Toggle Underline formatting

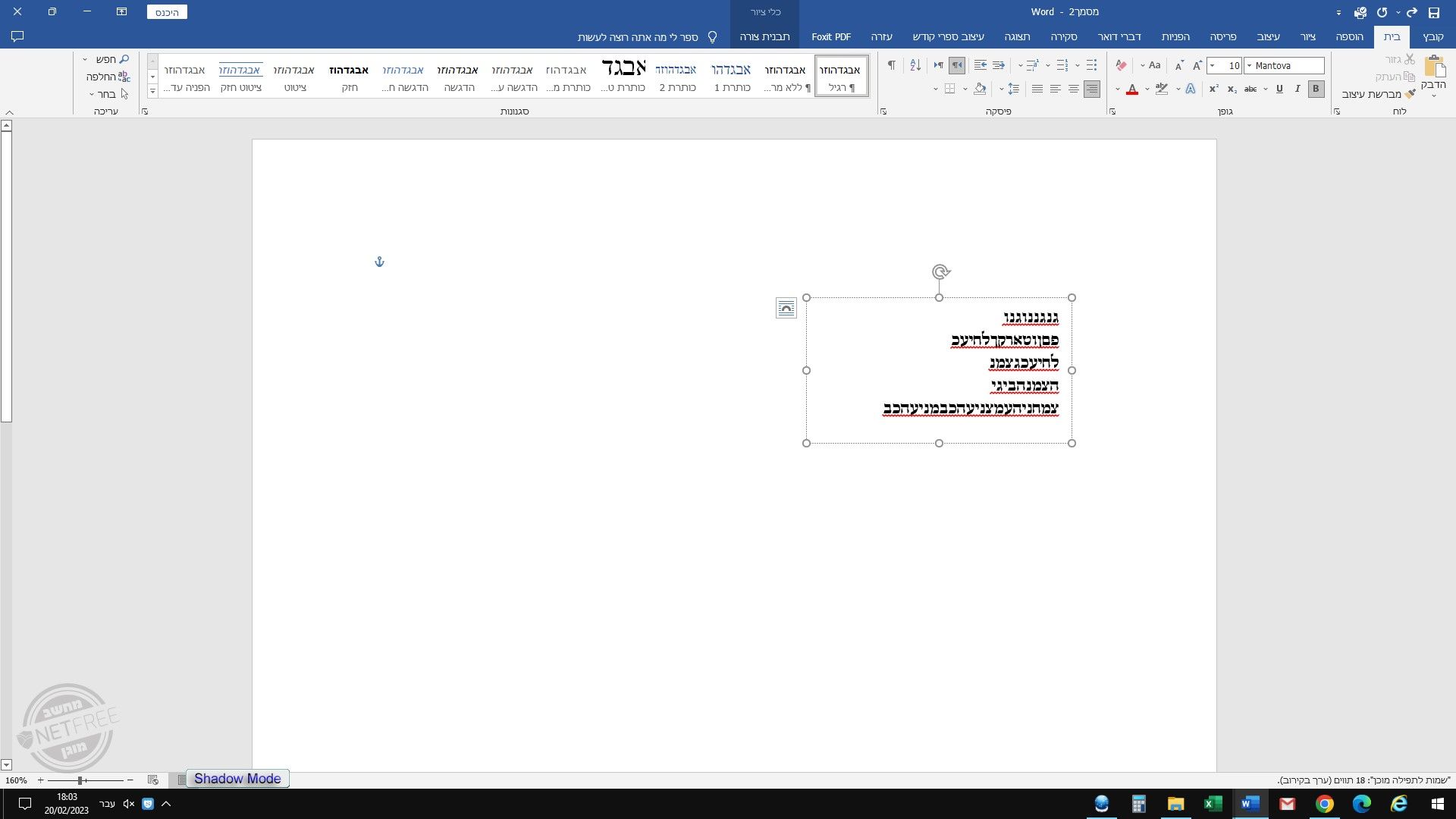(x=1279, y=89)
